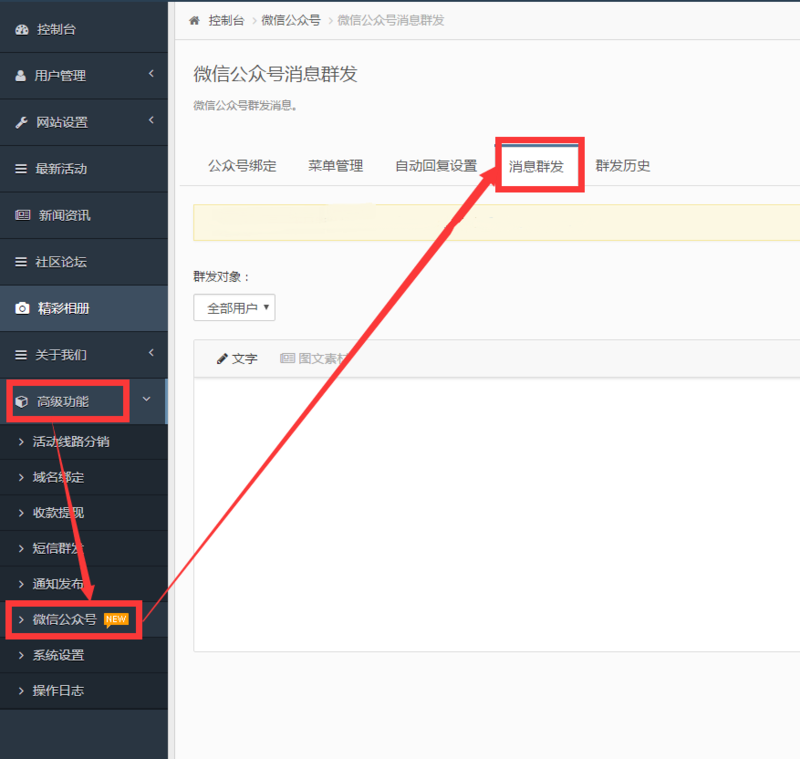Collapse the 高级功能 submenu via its chevron
Screen dimensions: 800x759
coord(144,401)
